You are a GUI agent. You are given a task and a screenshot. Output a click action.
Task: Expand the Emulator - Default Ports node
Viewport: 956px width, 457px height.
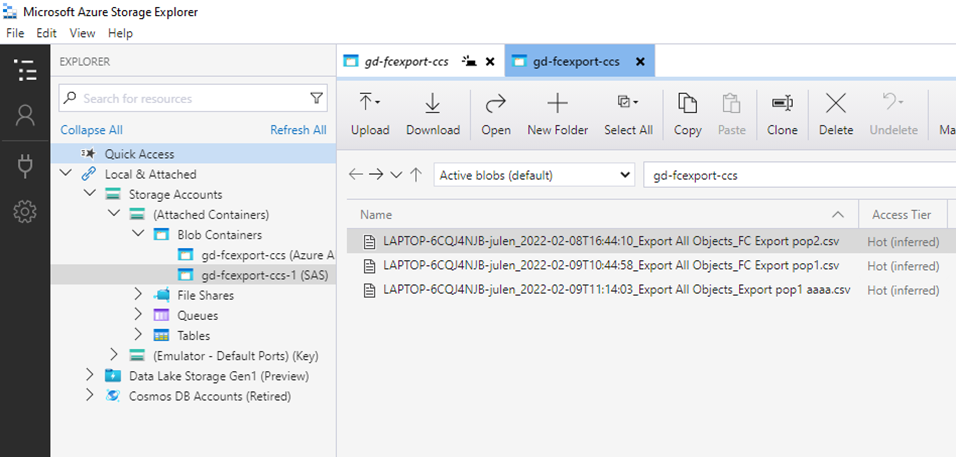click(x=114, y=355)
